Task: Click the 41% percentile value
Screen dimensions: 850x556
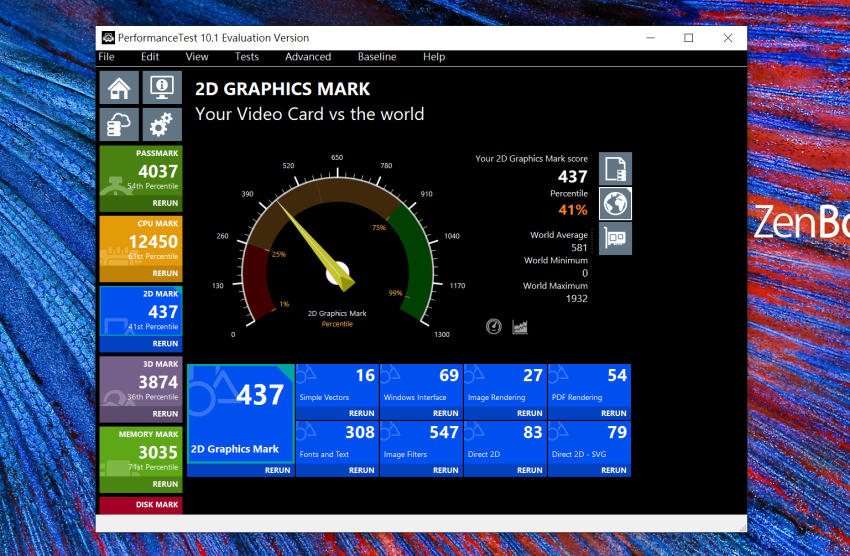Action: (573, 210)
